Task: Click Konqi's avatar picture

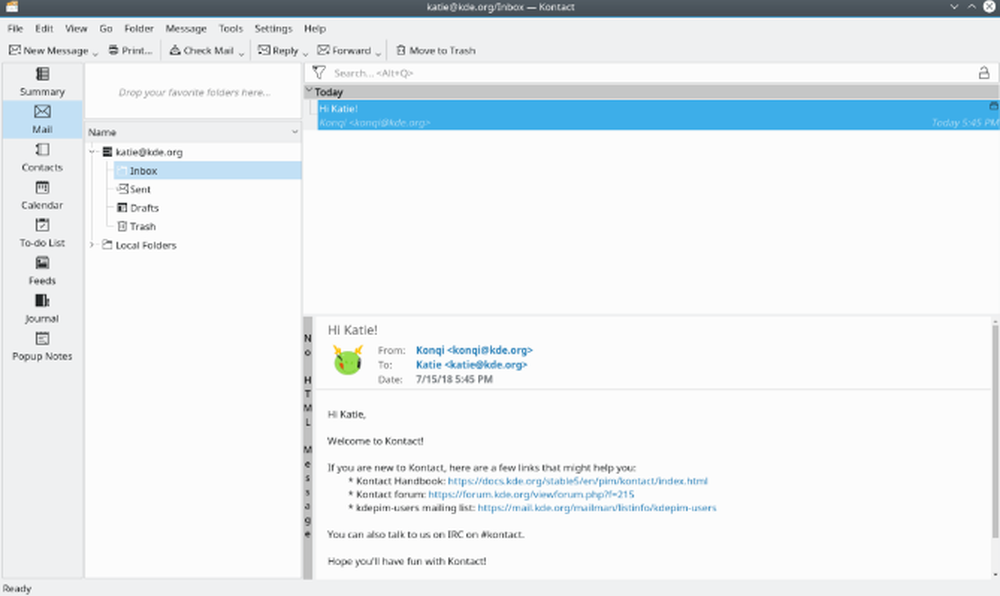Action: [x=348, y=360]
